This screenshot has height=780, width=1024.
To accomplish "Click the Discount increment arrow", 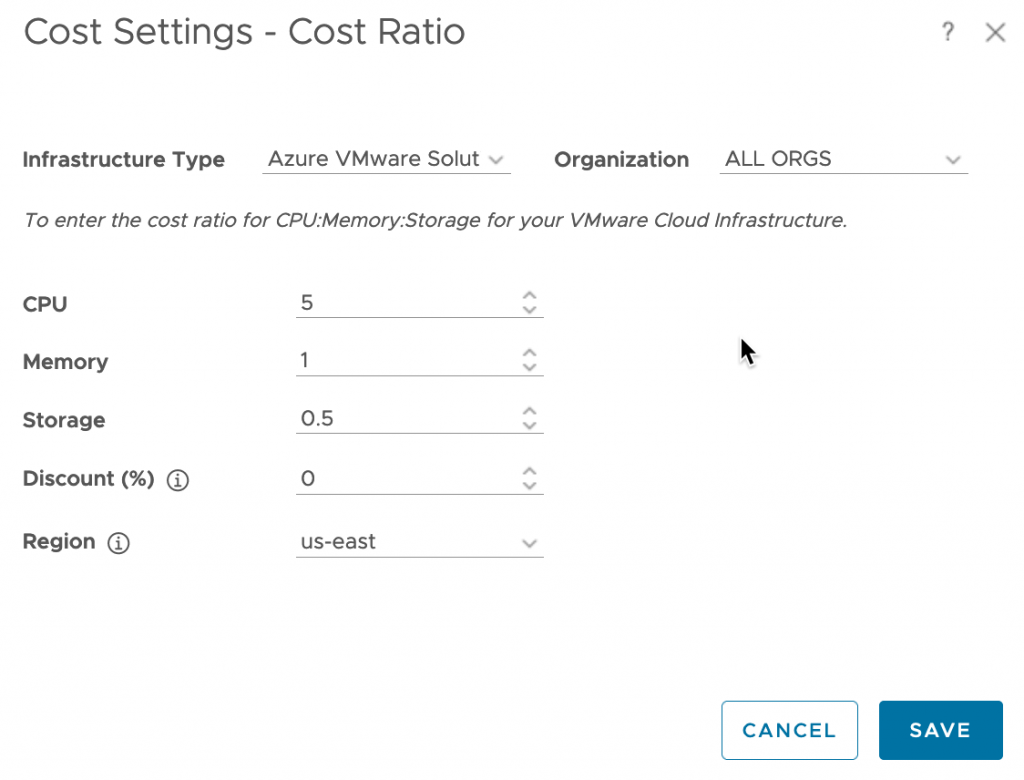I will pos(529,471).
